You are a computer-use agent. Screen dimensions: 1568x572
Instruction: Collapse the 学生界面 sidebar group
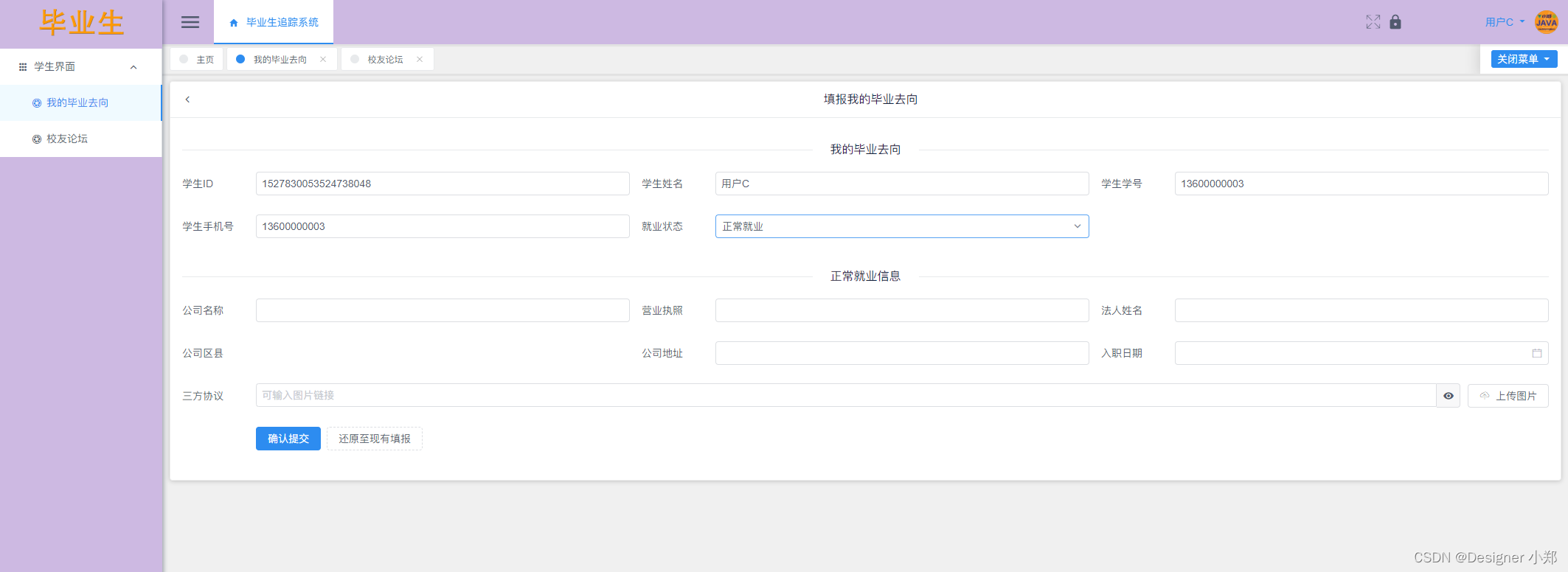click(x=133, y=67)
